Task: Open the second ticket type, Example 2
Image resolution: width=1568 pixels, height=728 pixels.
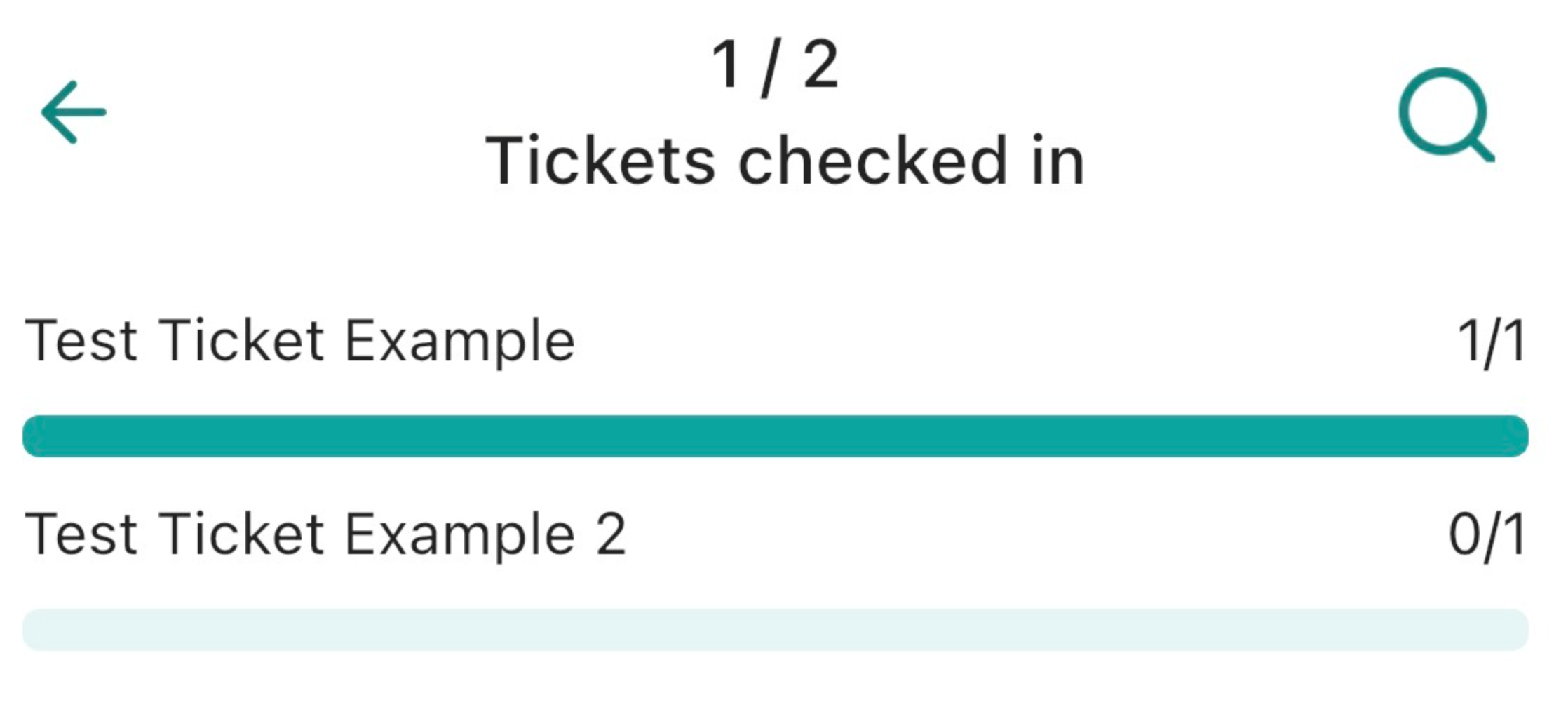Action: (325, 534)
